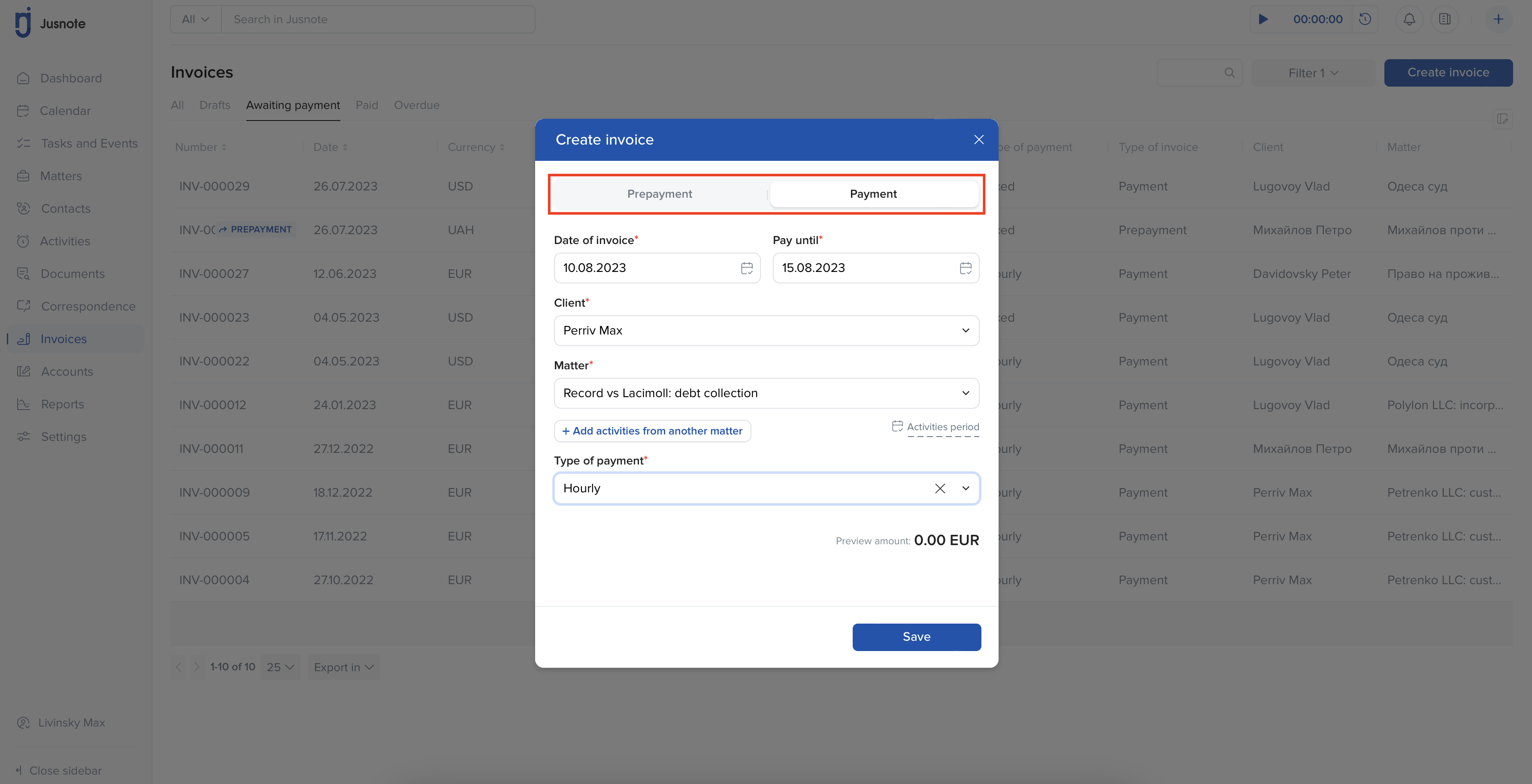Open the All search scope dropdown
The width and height of the screenshot is (1532, 784).
(196, 19)
